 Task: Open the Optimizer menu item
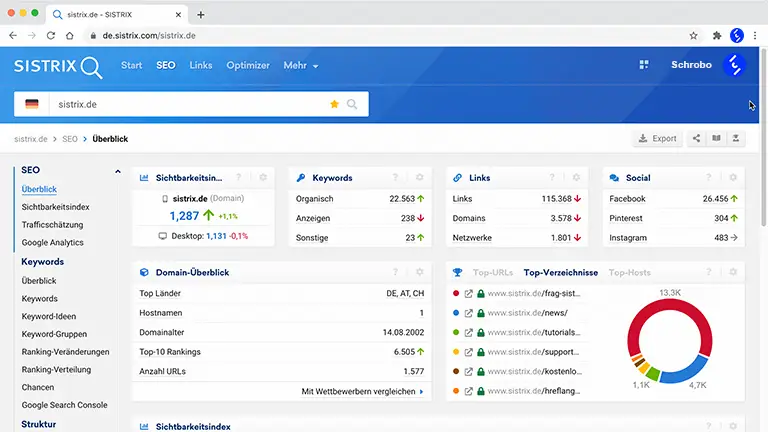tap(248, 65)
